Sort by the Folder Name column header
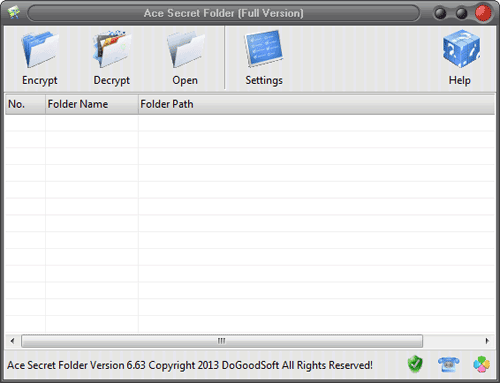Image resolution: width=500 pixels, height=383 pixels. [x=92, y=104]
